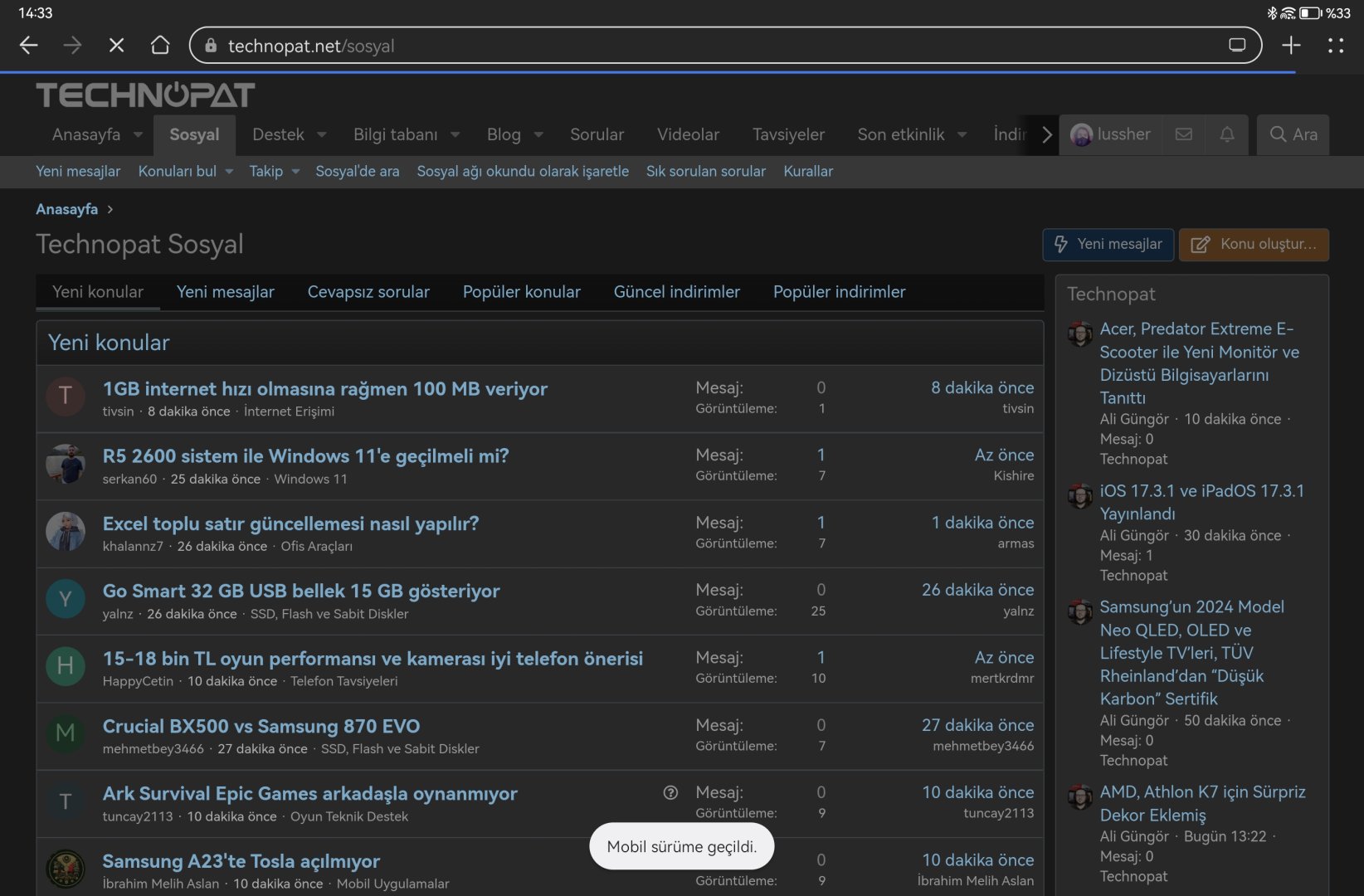Switch to Yeni mesajlar tab
Screen dimensions: 1364x896
point(226,292)
